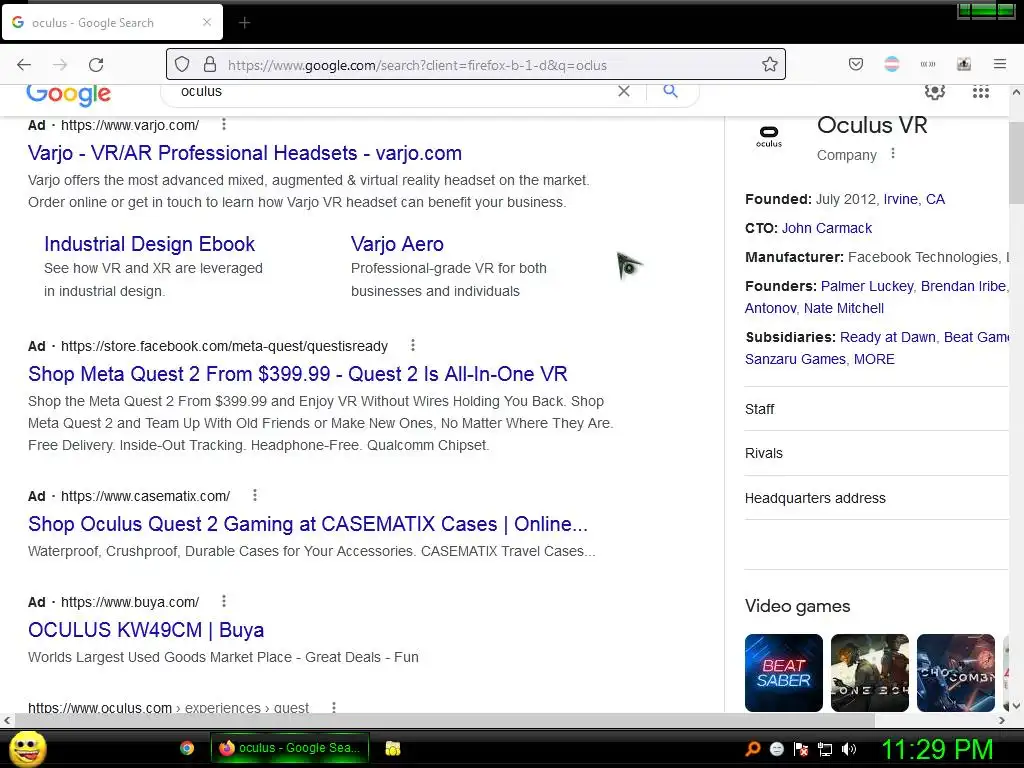The image size is (1024, 768).
Task: Open the network tray icon
Action: pos(825,749)
